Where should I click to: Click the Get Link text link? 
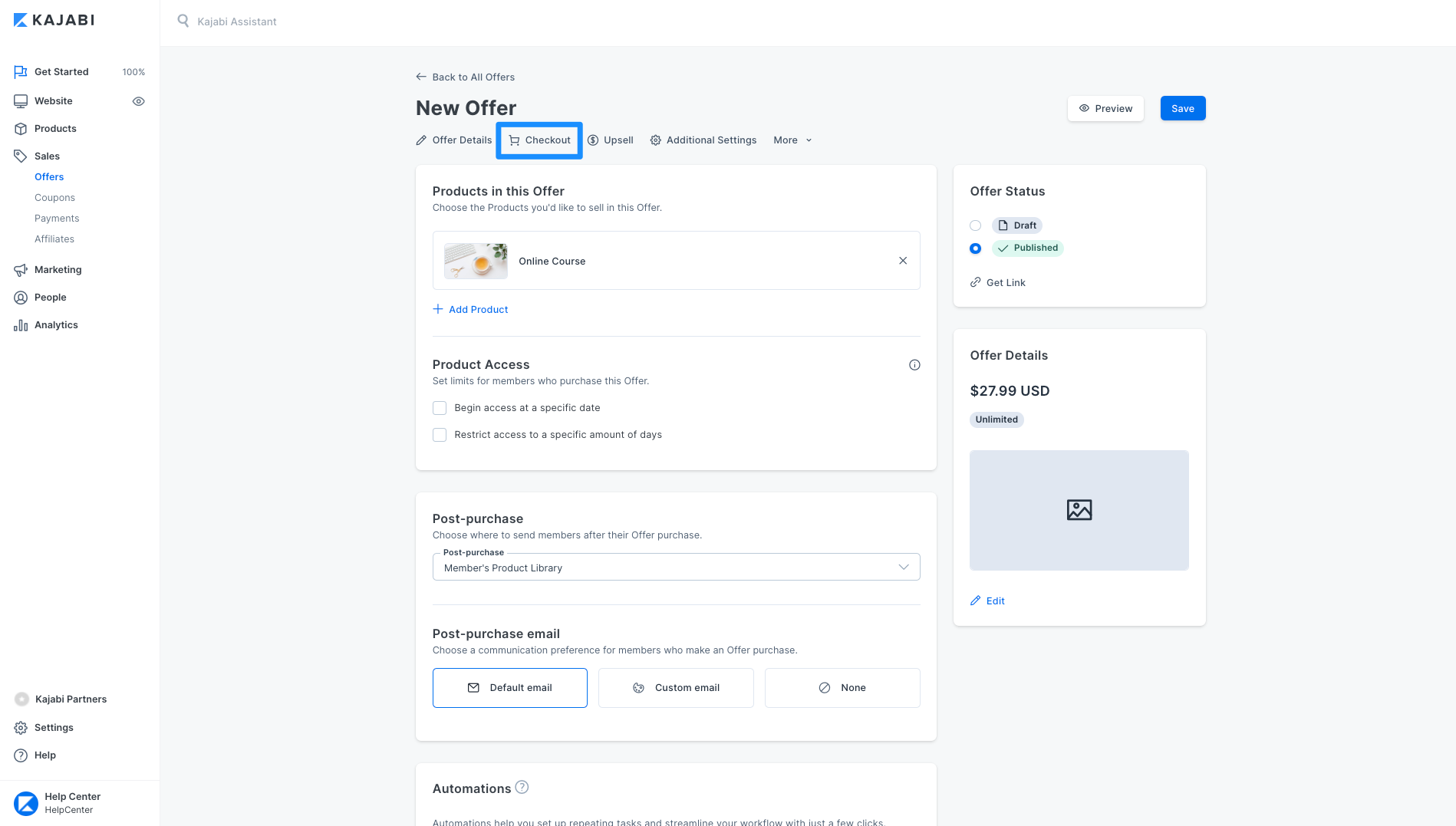point(1006,283)
